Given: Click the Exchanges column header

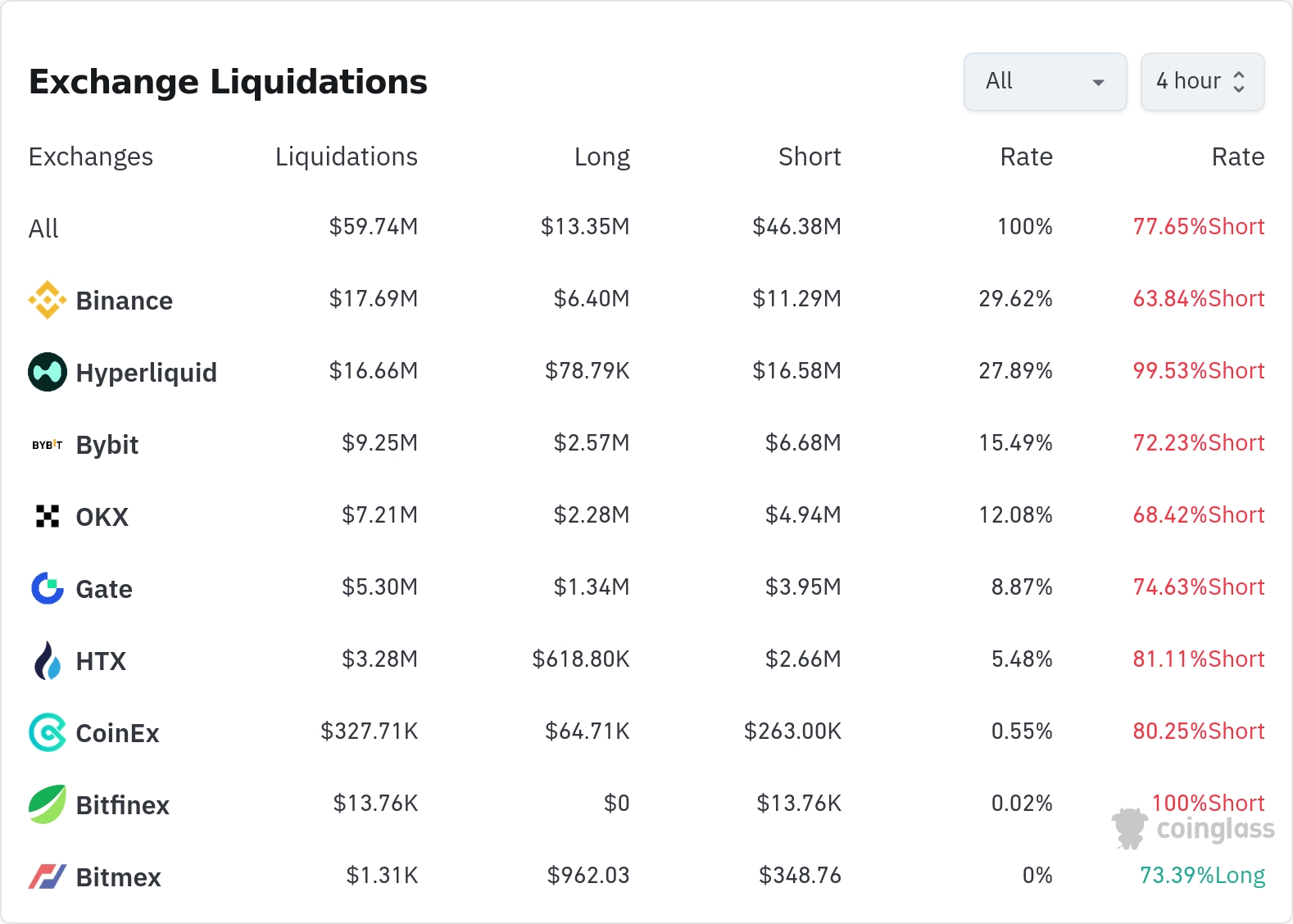Looking at the screenshot, I should [x=90, y=156].
